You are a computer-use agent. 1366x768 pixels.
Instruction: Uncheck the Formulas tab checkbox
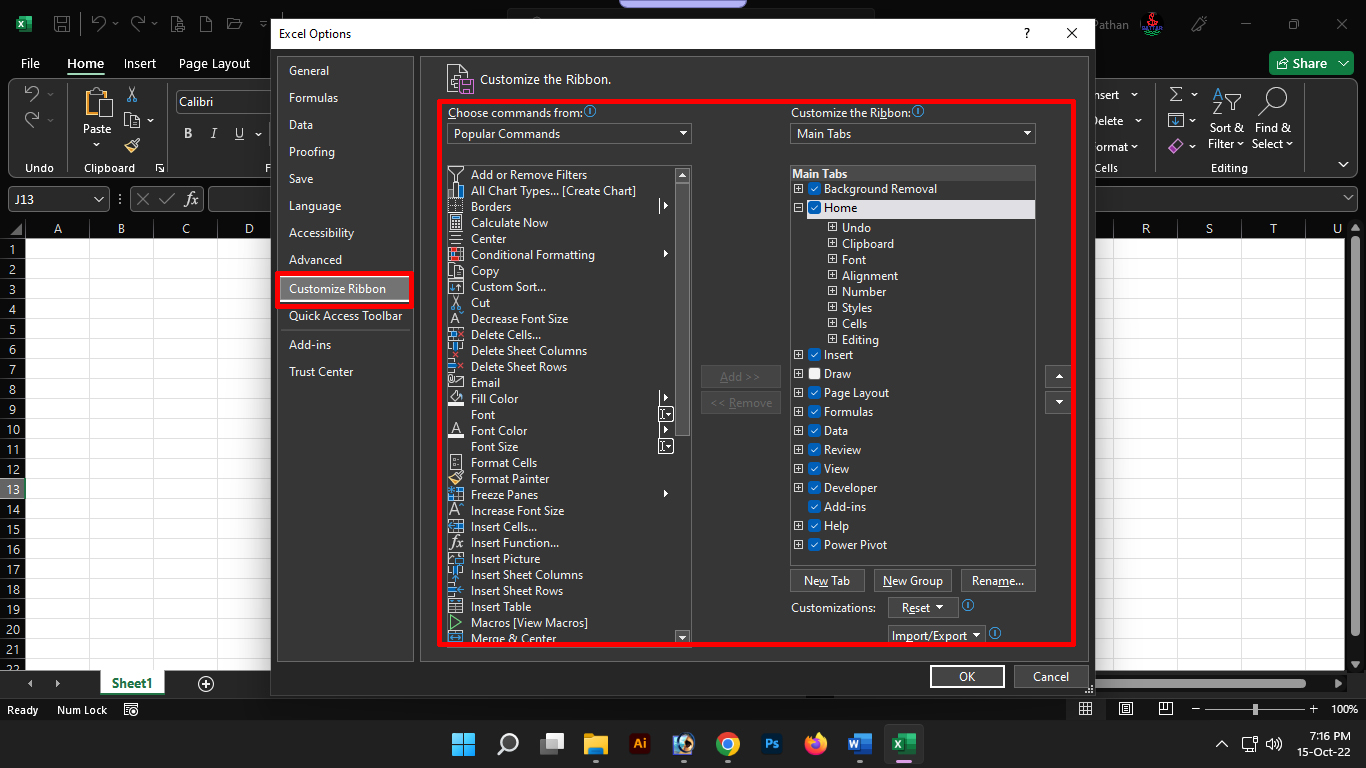[814, 412]
